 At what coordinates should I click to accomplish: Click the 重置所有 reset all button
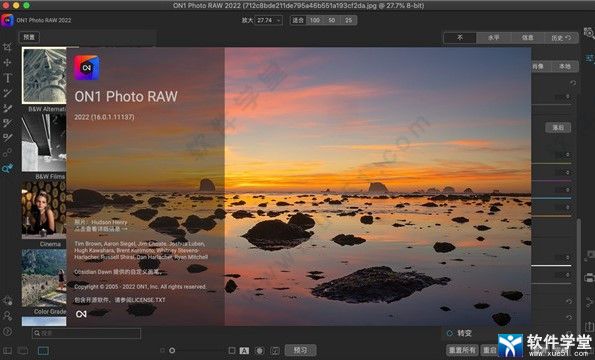[x=462, y=350]
